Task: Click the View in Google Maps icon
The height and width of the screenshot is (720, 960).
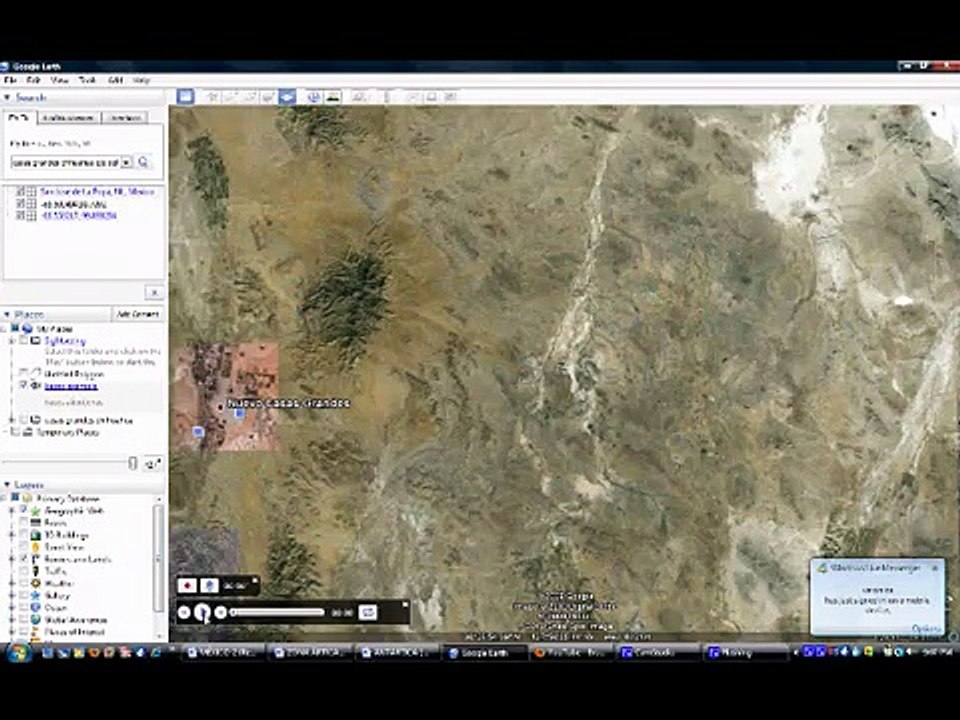Action: coord(451,96)
